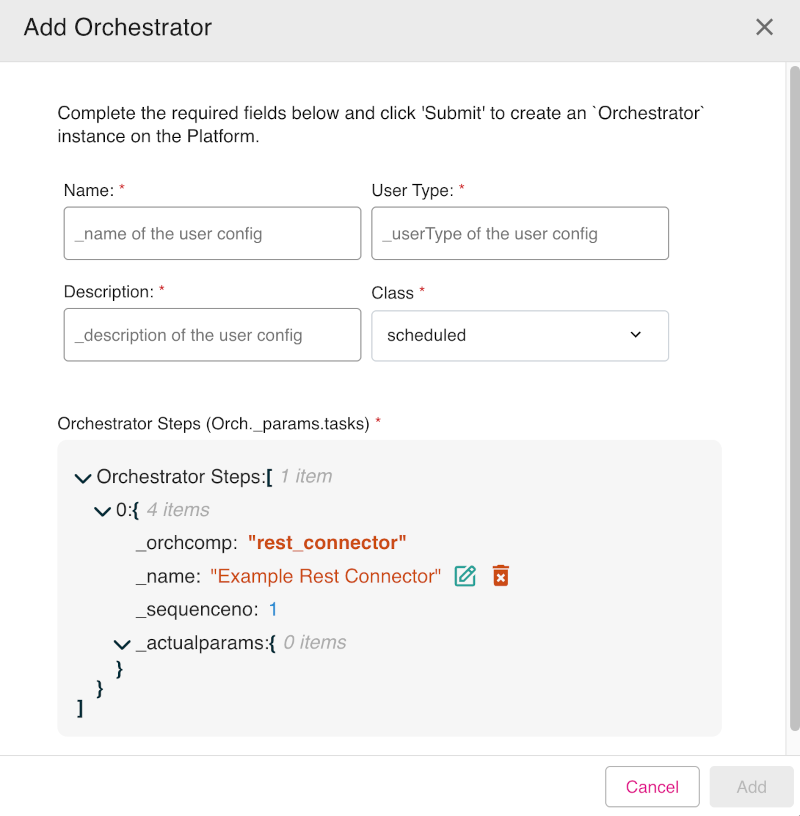Delete the Example Rest Connector step

coord(501,576)
